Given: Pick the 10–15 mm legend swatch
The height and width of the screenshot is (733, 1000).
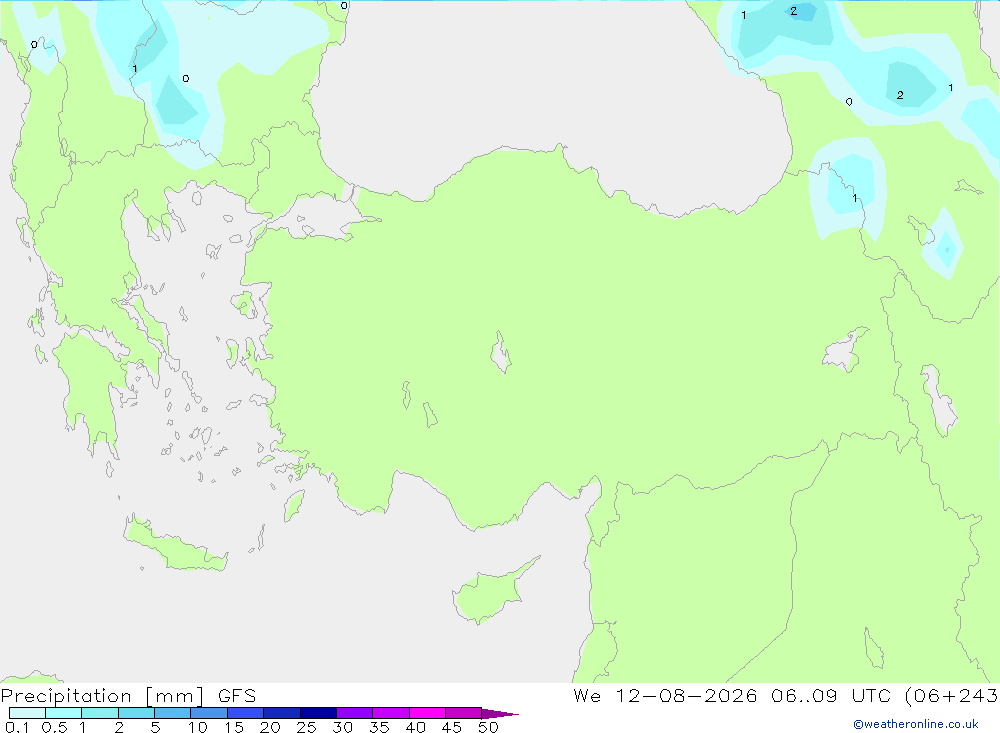Looking at the screenshot, I should pyautogui.click(x=209, y=713).
